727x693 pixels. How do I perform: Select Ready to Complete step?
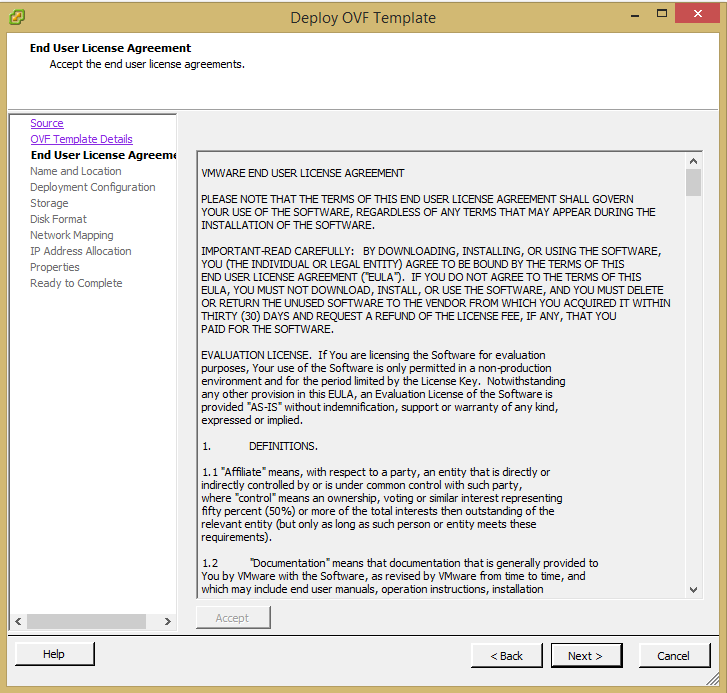(76, 283)
